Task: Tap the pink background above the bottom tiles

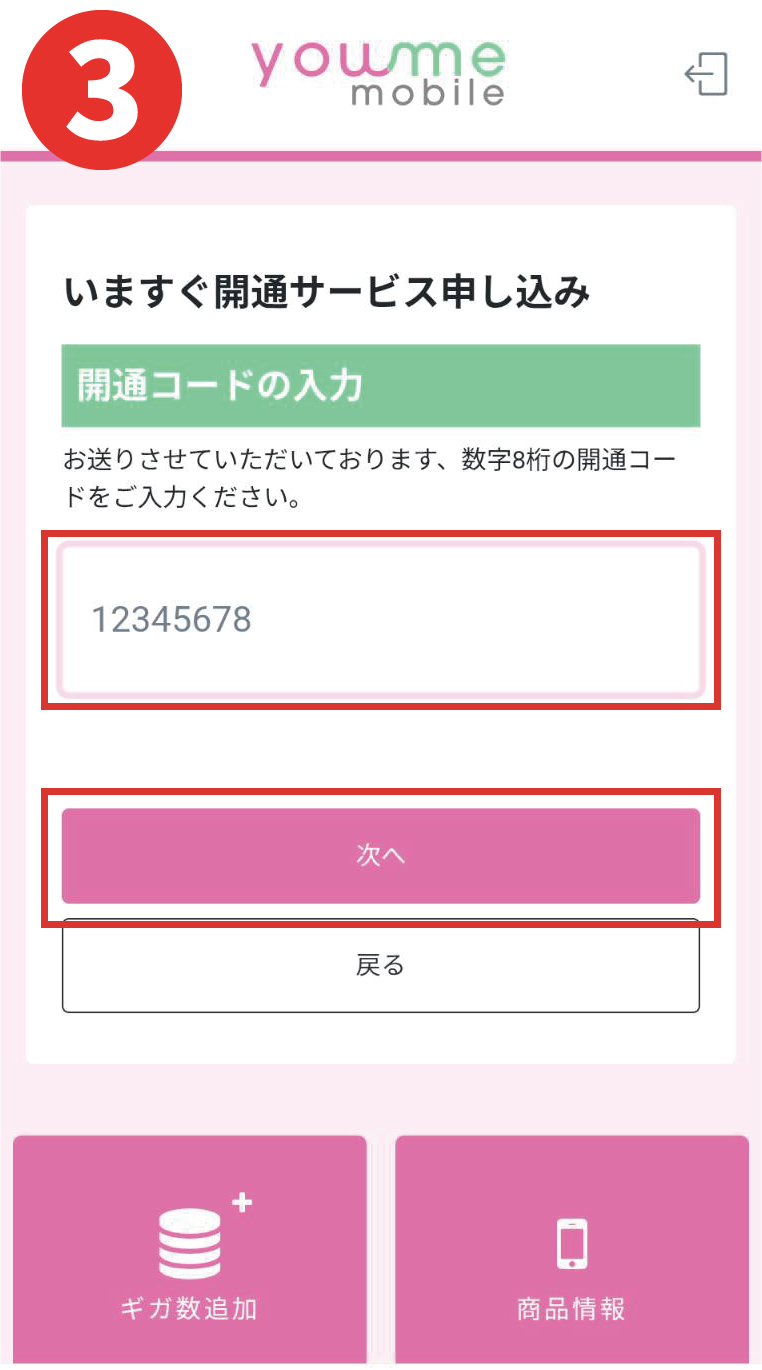Action: coord(380,1100)
